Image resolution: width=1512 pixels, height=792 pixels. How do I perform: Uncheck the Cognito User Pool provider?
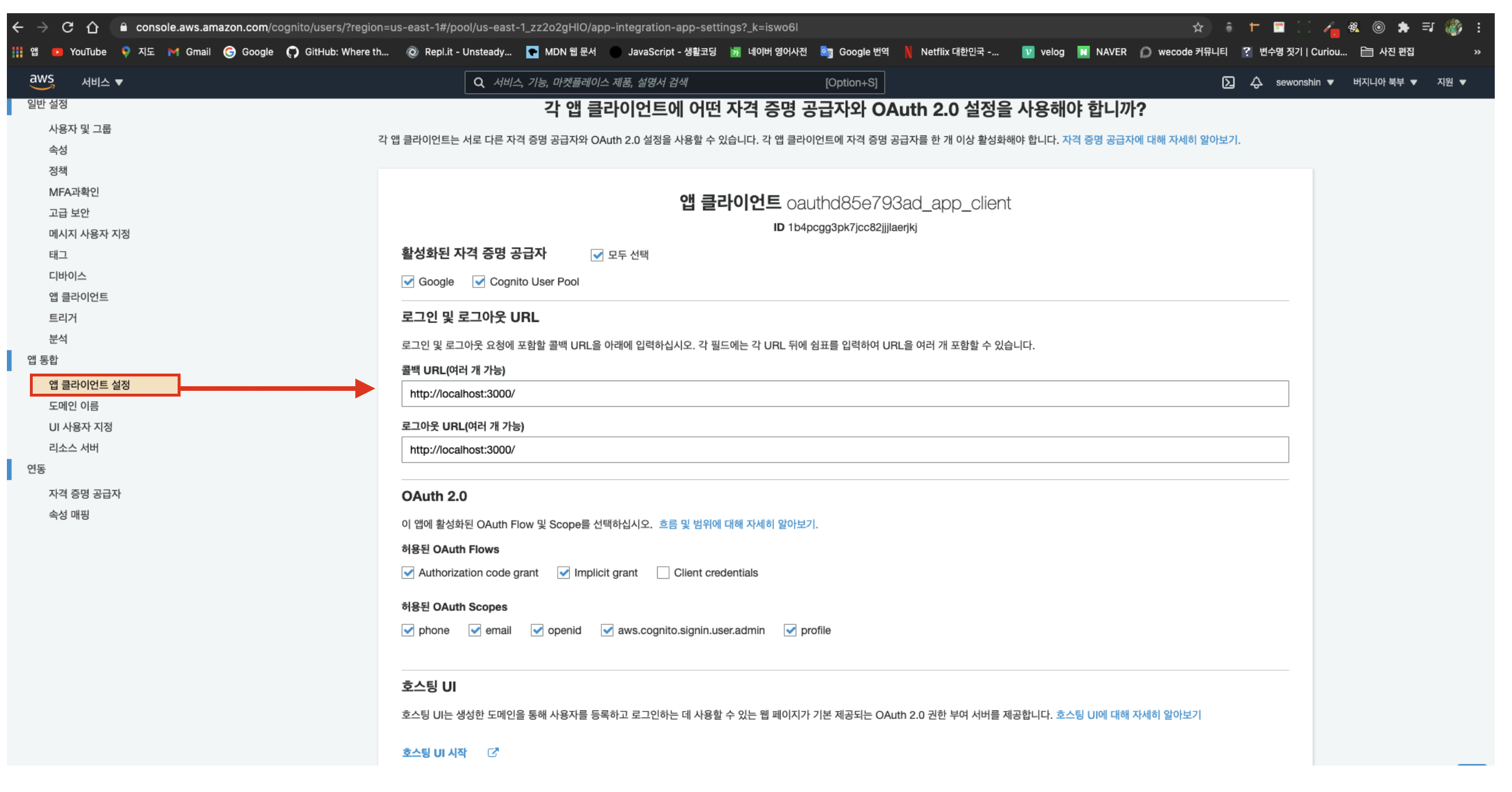479,282
